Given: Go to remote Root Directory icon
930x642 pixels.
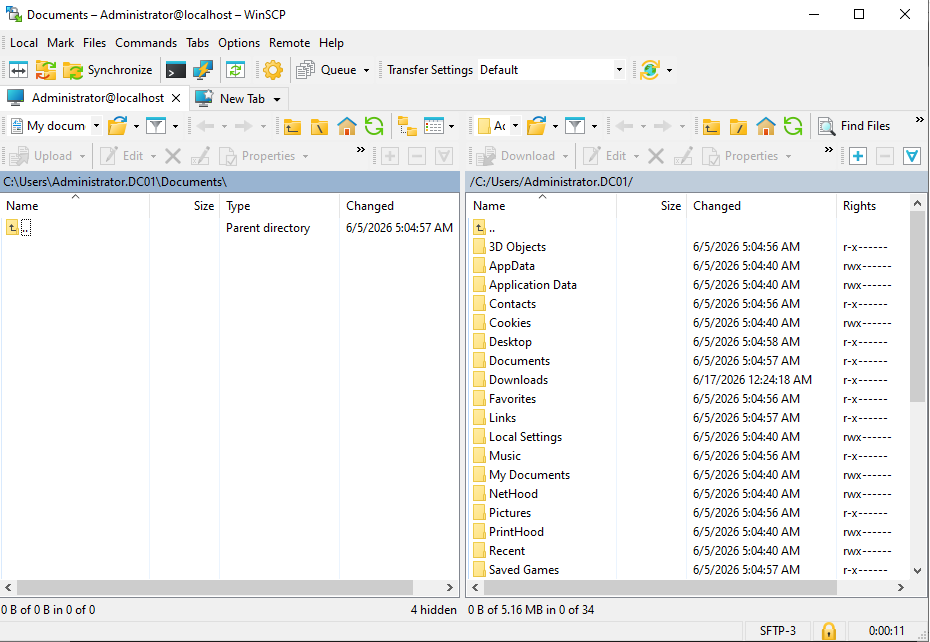Looking at the screenshot, I should [738, 126].
